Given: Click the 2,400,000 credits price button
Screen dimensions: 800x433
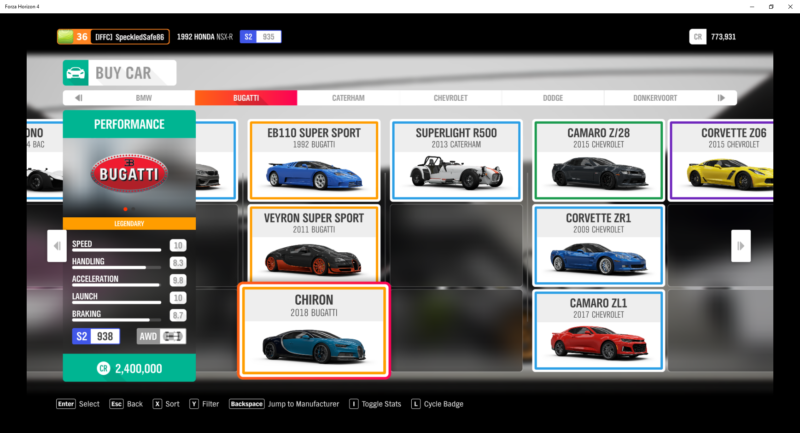Looking at the screenshot, I should (129, 368).
